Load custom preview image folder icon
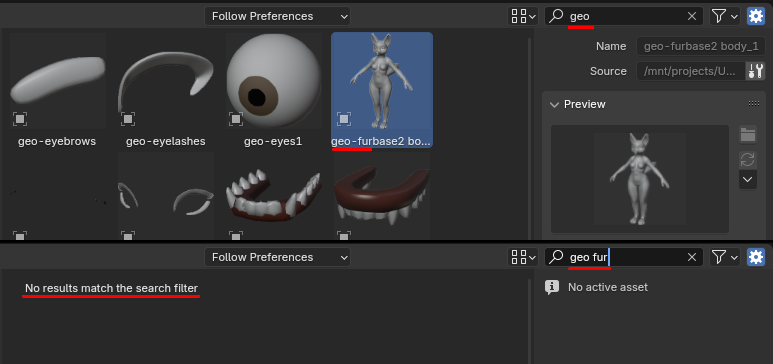 click(x=748, y=134)
